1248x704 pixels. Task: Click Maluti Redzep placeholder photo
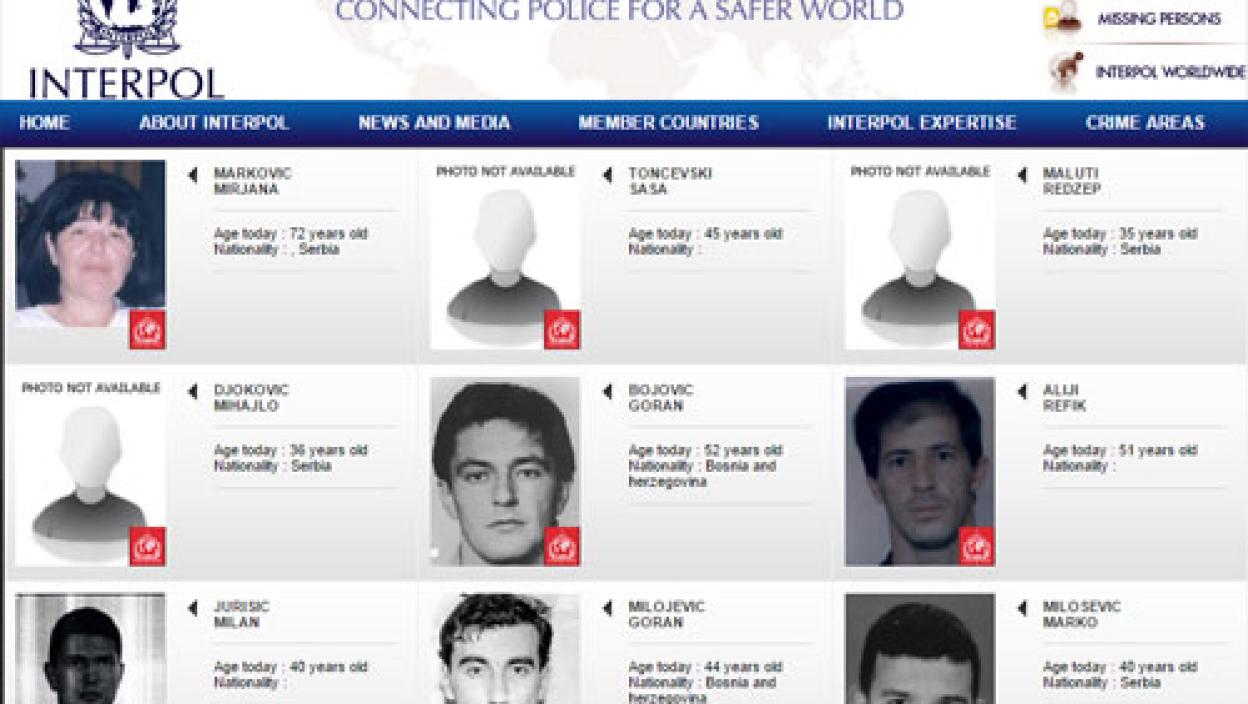920,255
